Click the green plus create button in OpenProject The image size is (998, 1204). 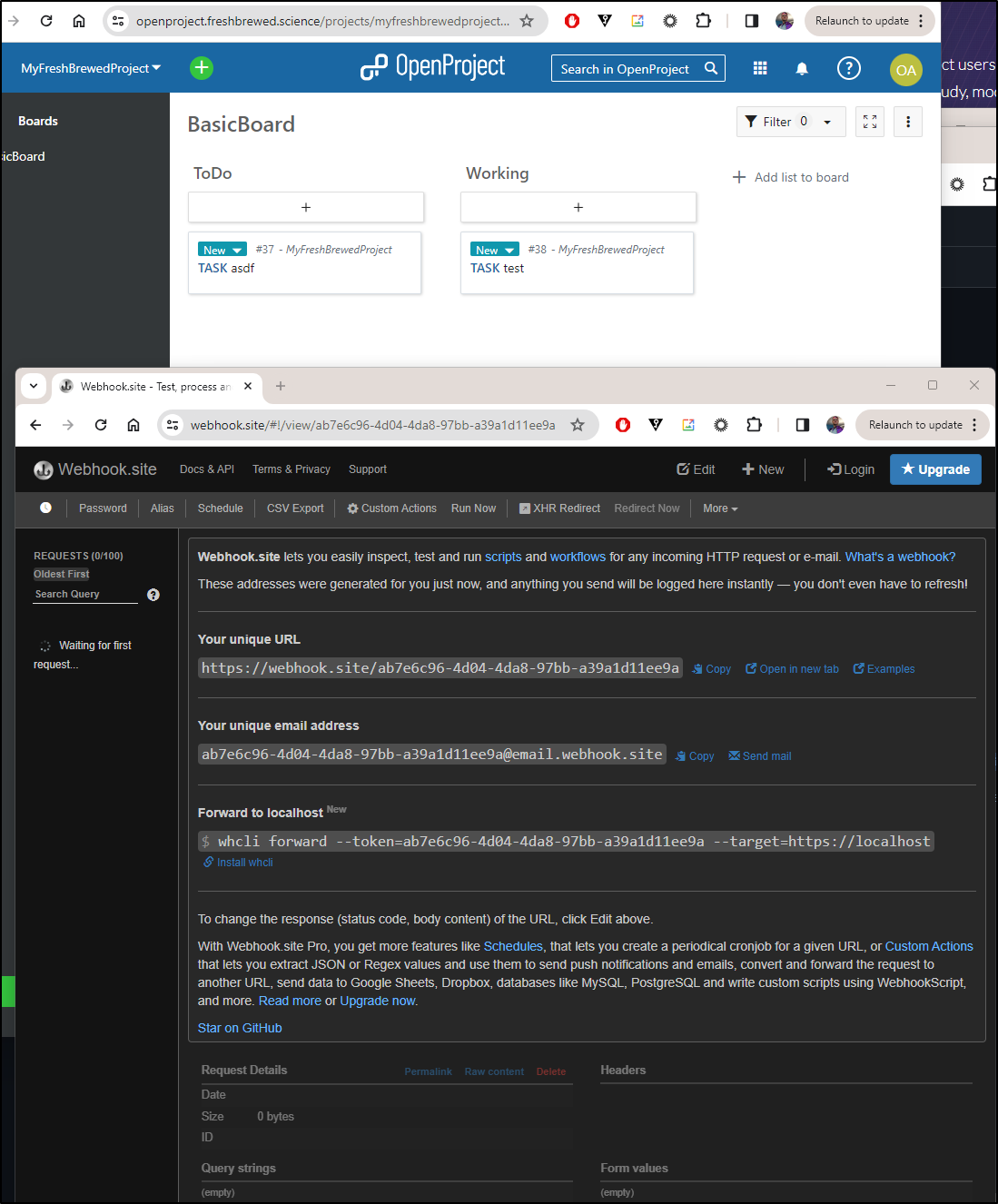pos(202,68)
